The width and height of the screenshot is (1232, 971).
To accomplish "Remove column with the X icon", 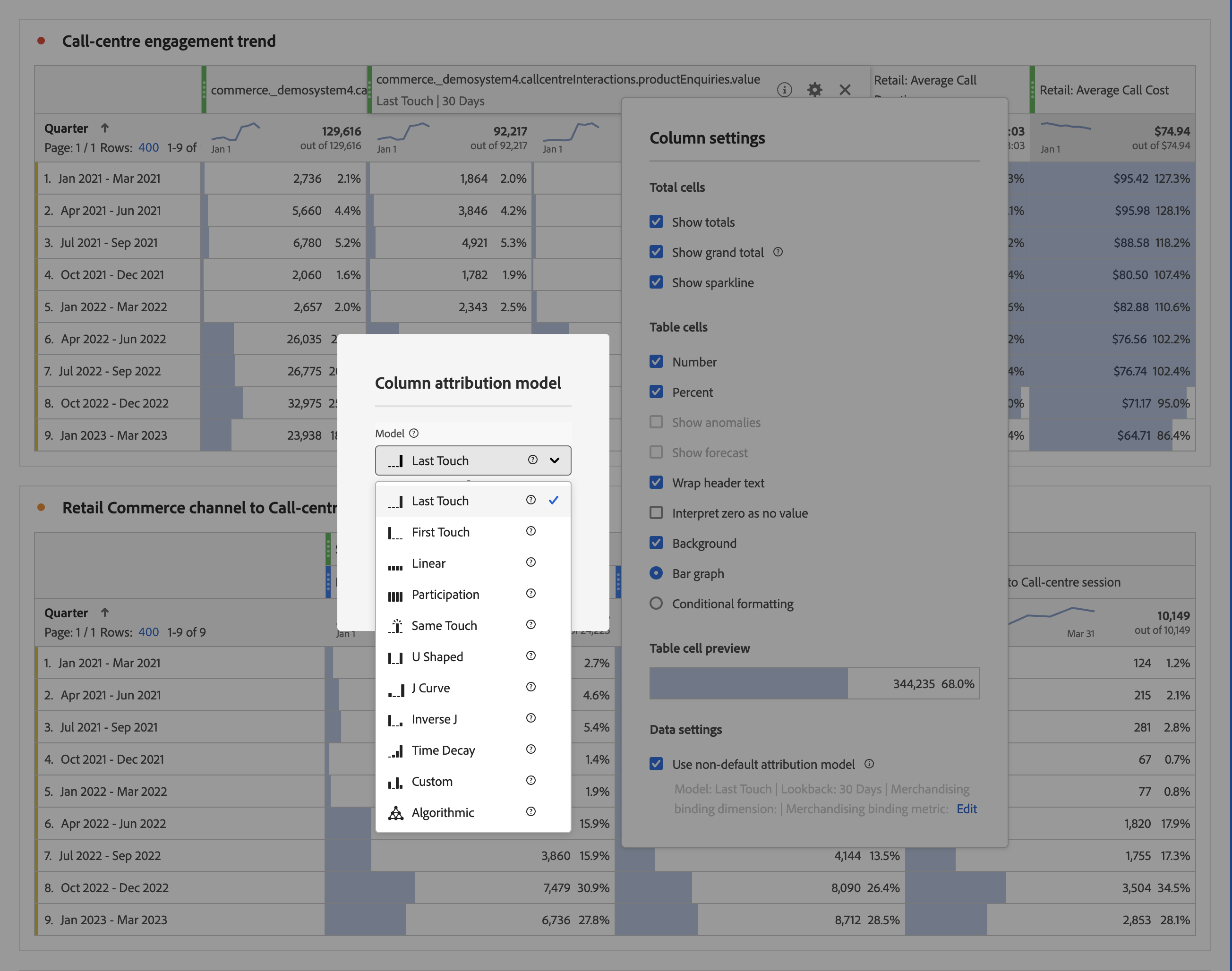I will (x=844, y=90).
